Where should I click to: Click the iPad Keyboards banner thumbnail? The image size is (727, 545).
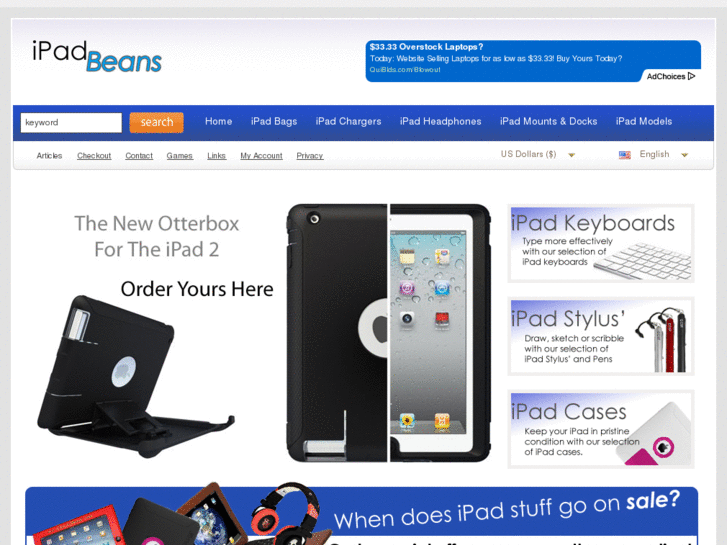(601, 244)
